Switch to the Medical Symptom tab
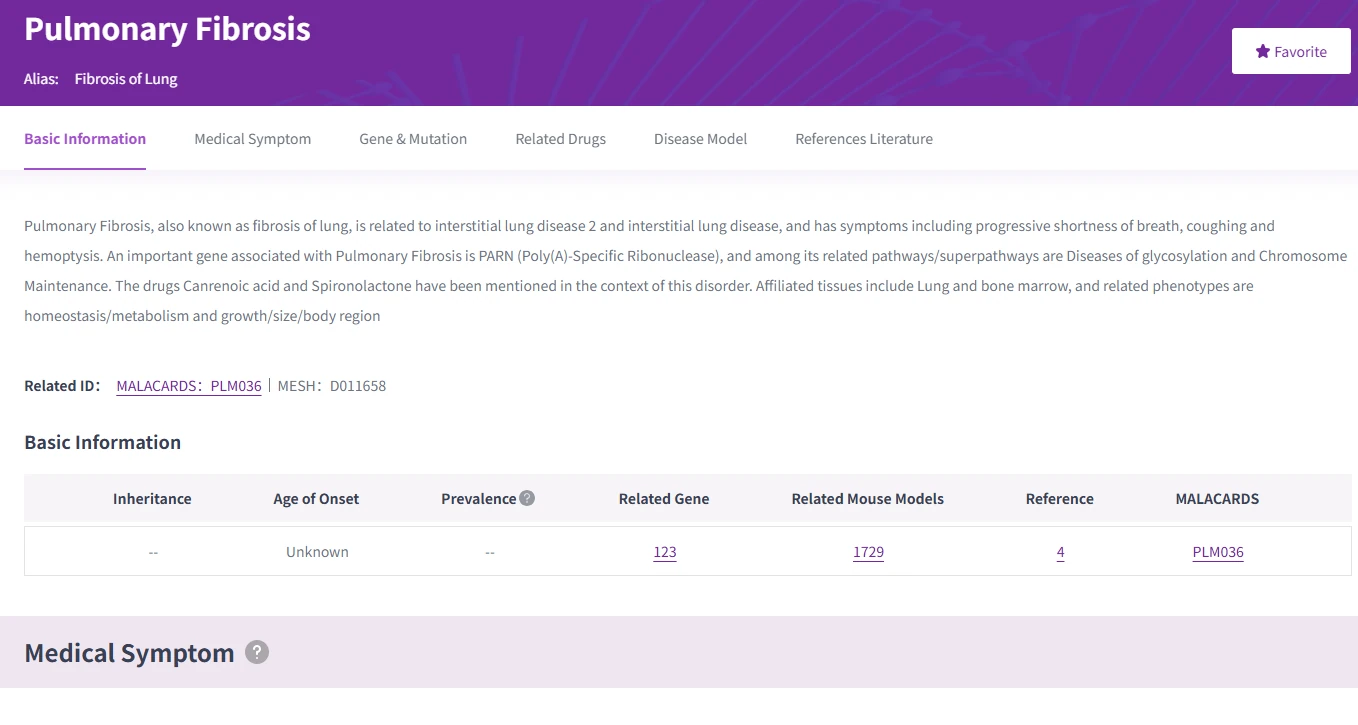This screenshot has width=1358, height=725. click(x=252, y=139)
